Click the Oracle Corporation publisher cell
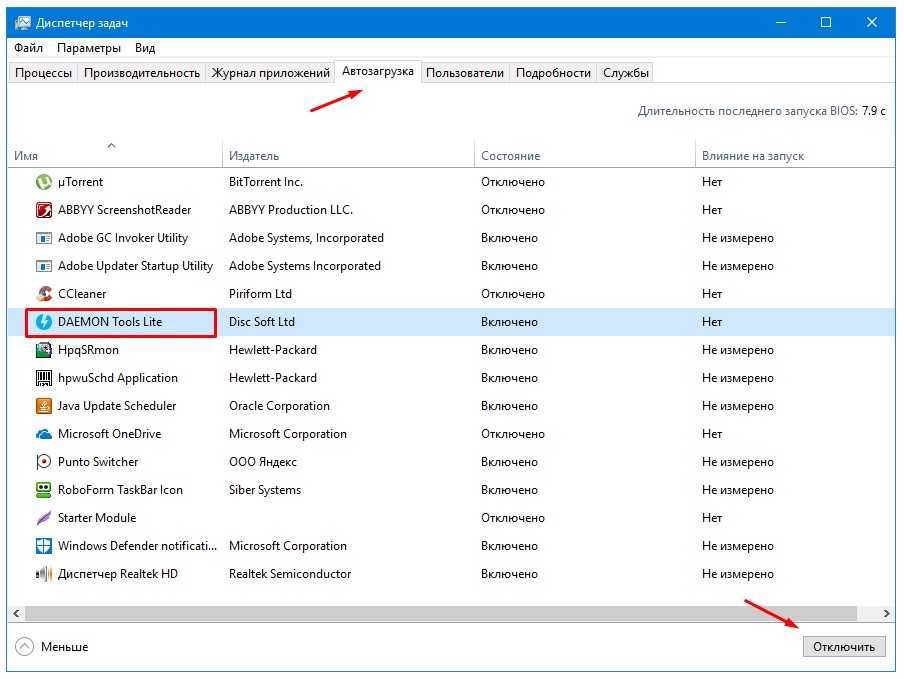The height and width of the screenshot is (679, 904). pyautogui.click(x=279, y=406)
